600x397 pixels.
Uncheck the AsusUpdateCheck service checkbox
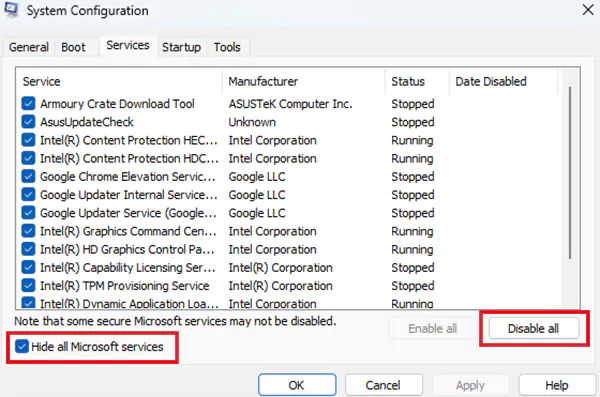tap(28, 122)
